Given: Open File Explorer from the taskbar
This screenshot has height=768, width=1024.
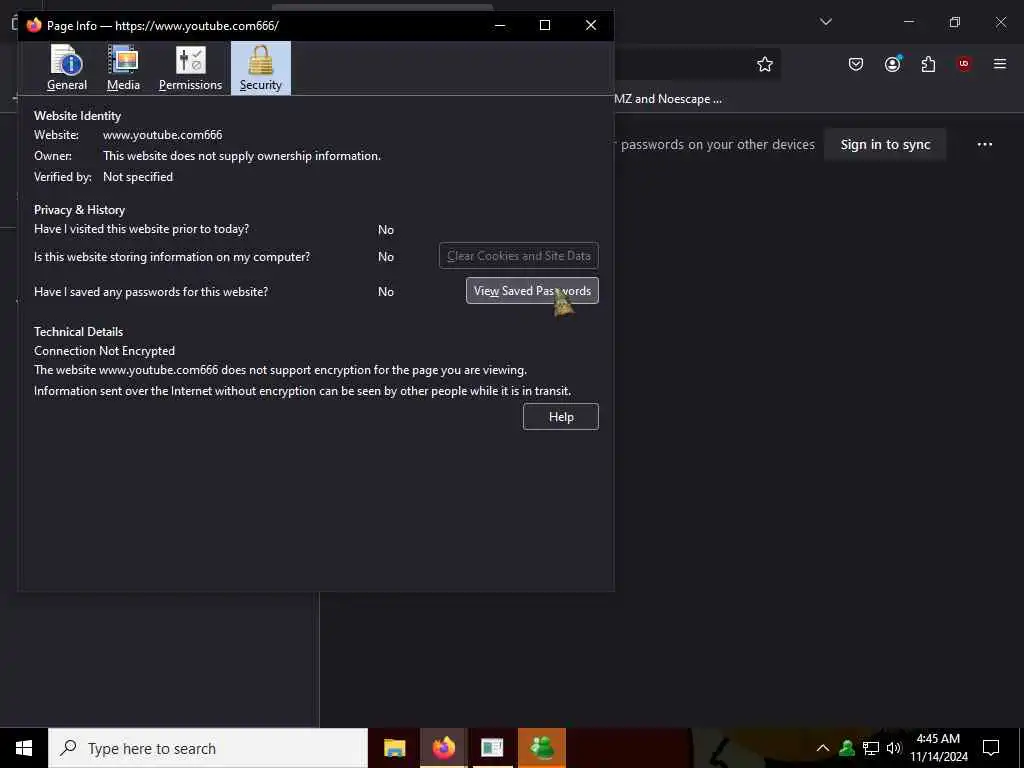Looking at the screenshot, I should (x=394, y=748).
